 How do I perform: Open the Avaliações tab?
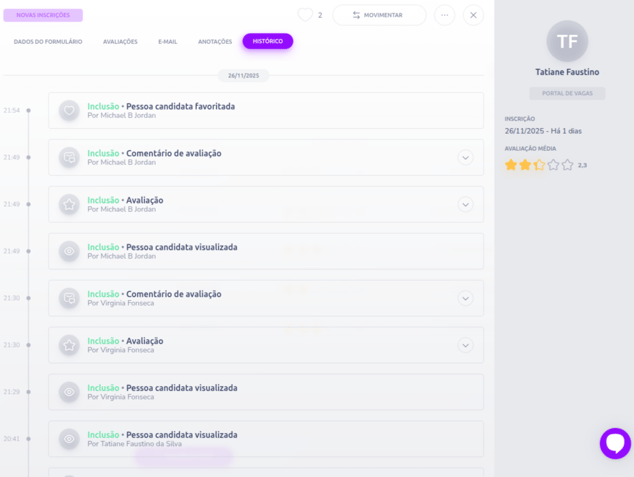120,42
